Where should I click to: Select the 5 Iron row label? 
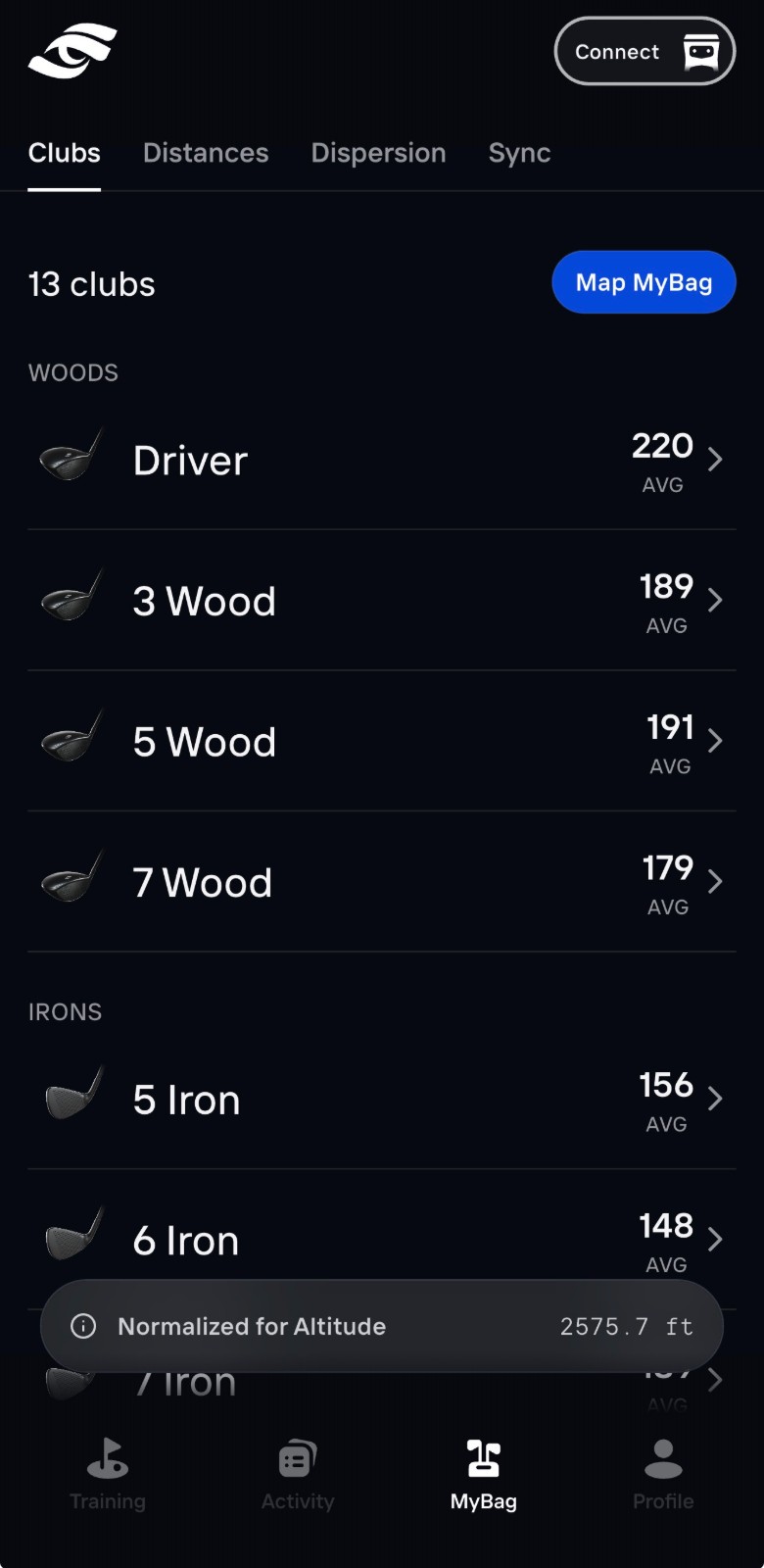[187, 1100]
